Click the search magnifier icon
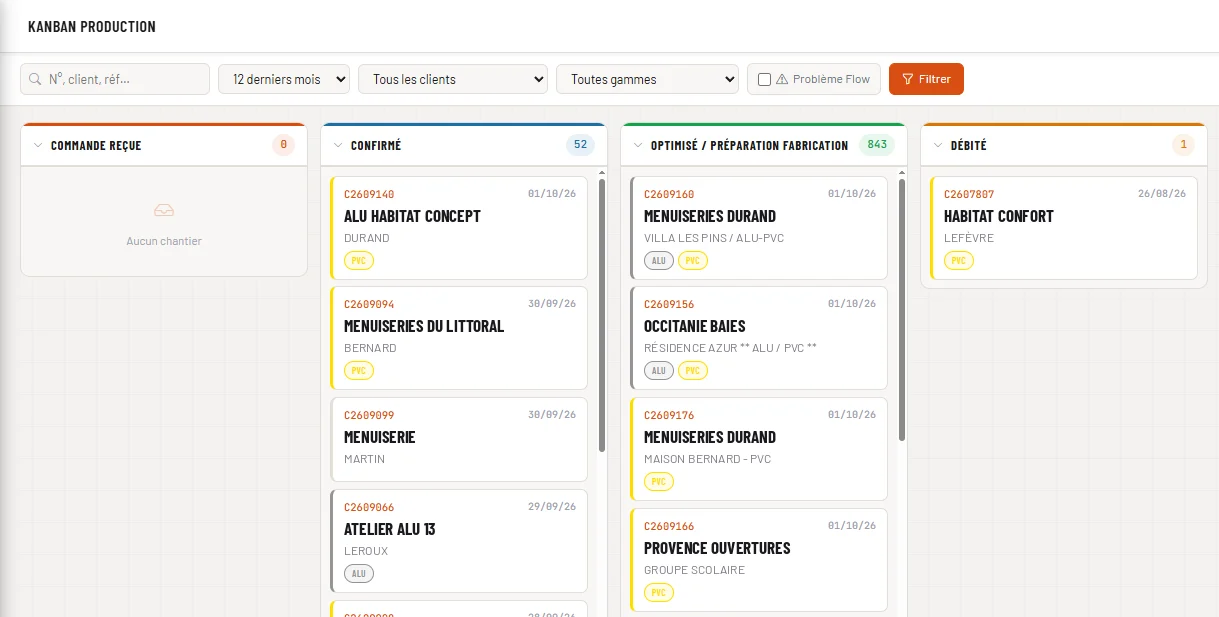 click(x=36, y=79)
